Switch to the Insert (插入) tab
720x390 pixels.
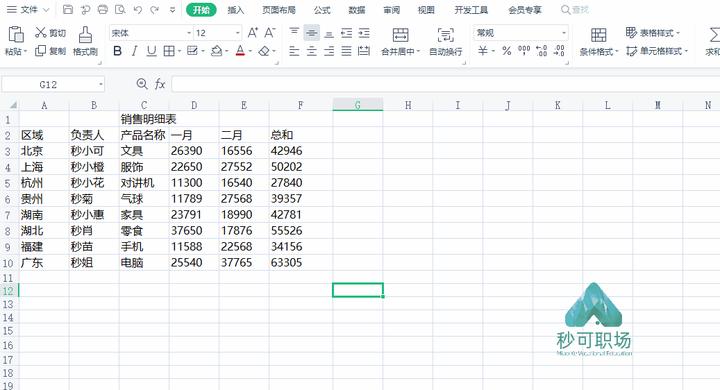236,10
